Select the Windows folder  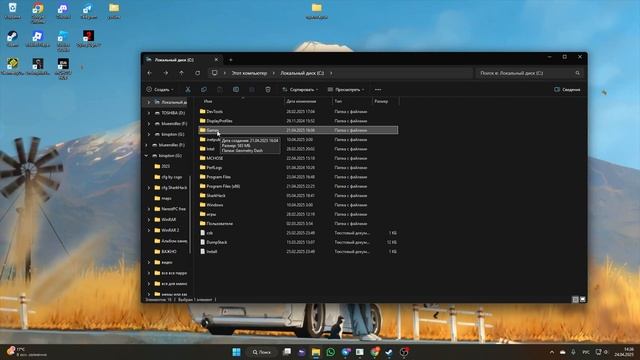pos(298,205)
